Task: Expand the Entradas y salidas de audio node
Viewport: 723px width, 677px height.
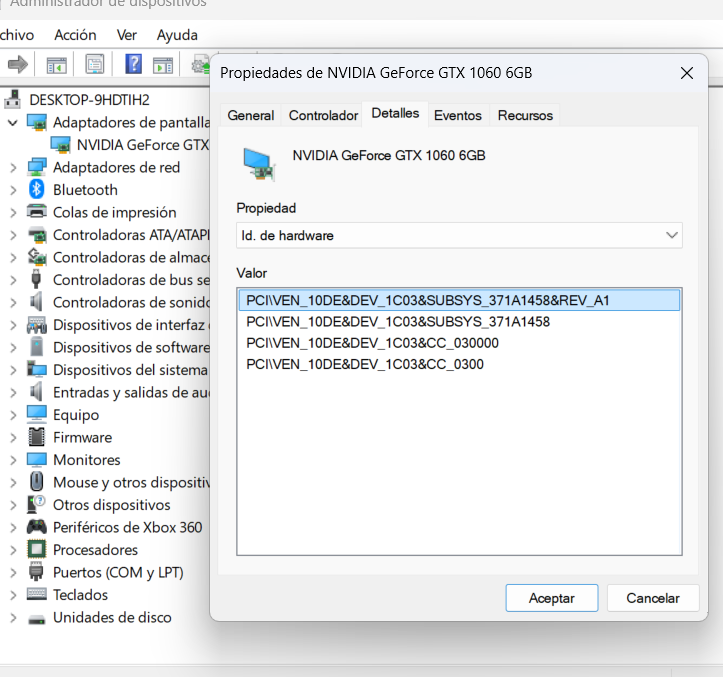Action: pyautogui.click(x=13, y=392)
